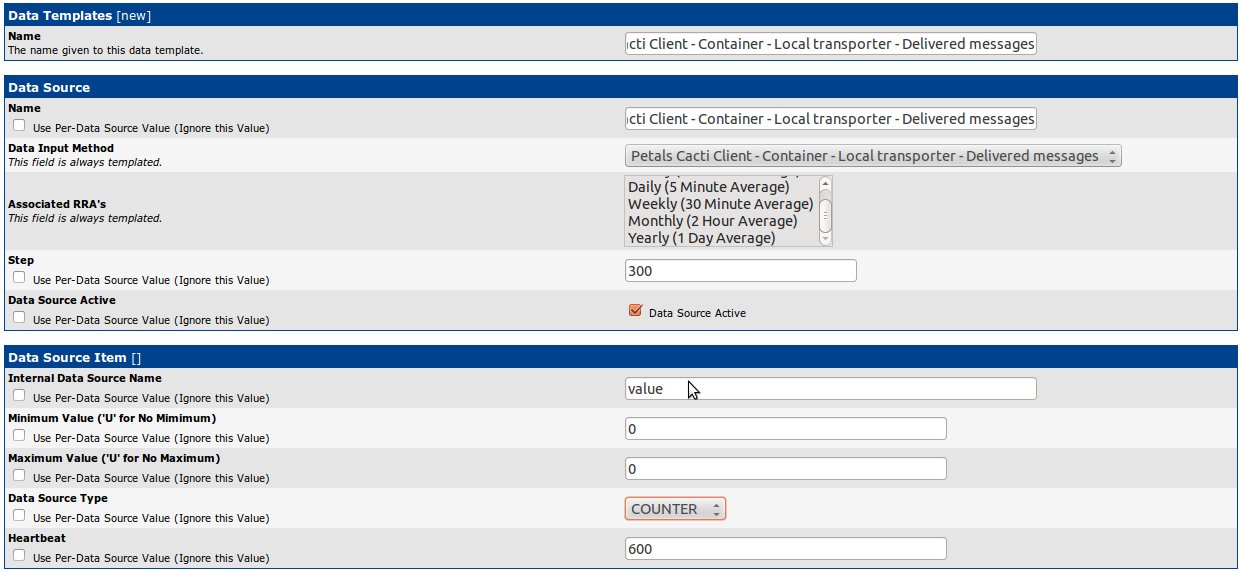Click the Data Source Name text field
The height and width of the screenshot is (572, 1241).
[830, 119]
